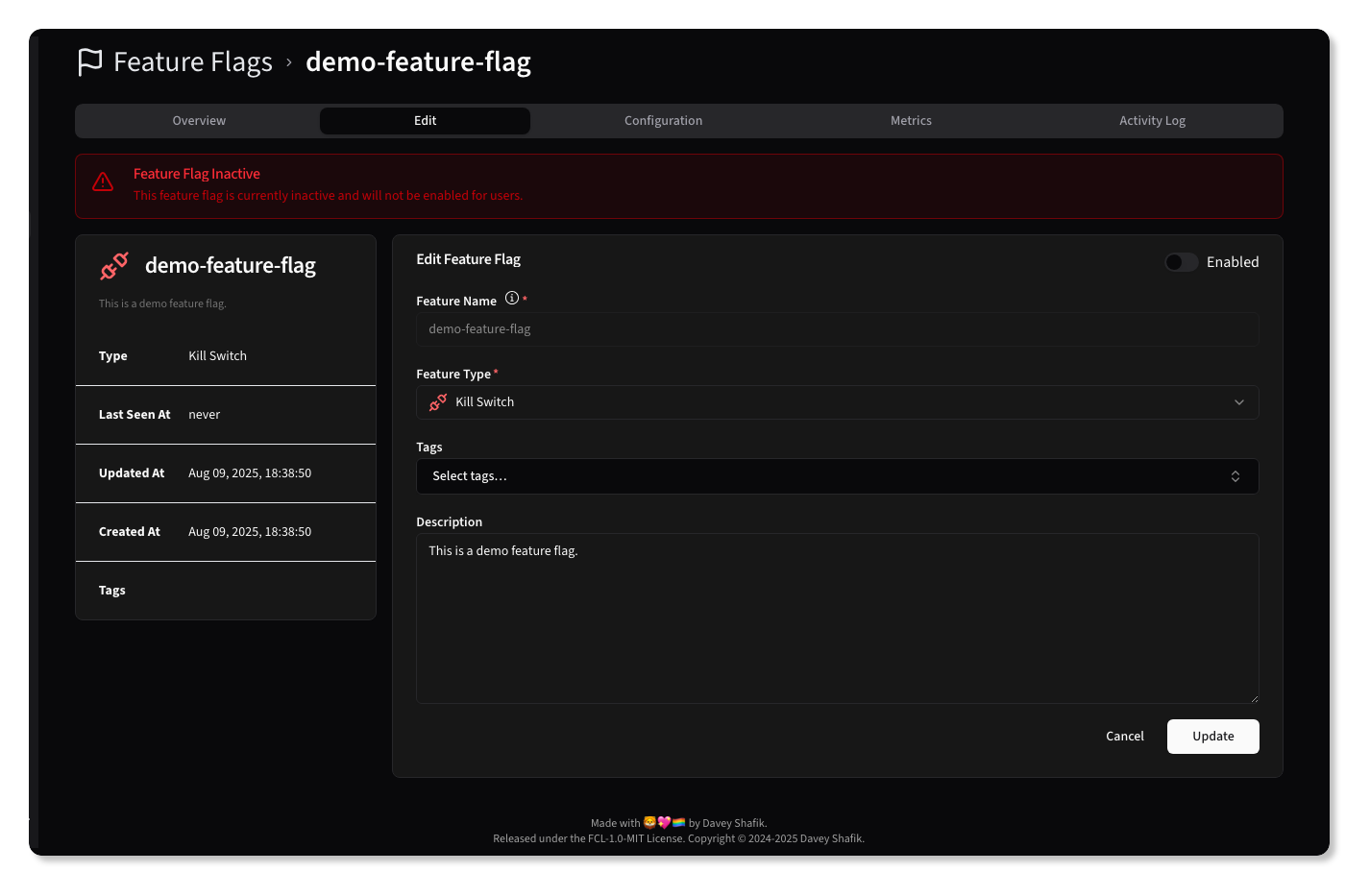Click the required asterisk beside Feature Type
Screen dimensions: 1370x896
pos(496,370)
